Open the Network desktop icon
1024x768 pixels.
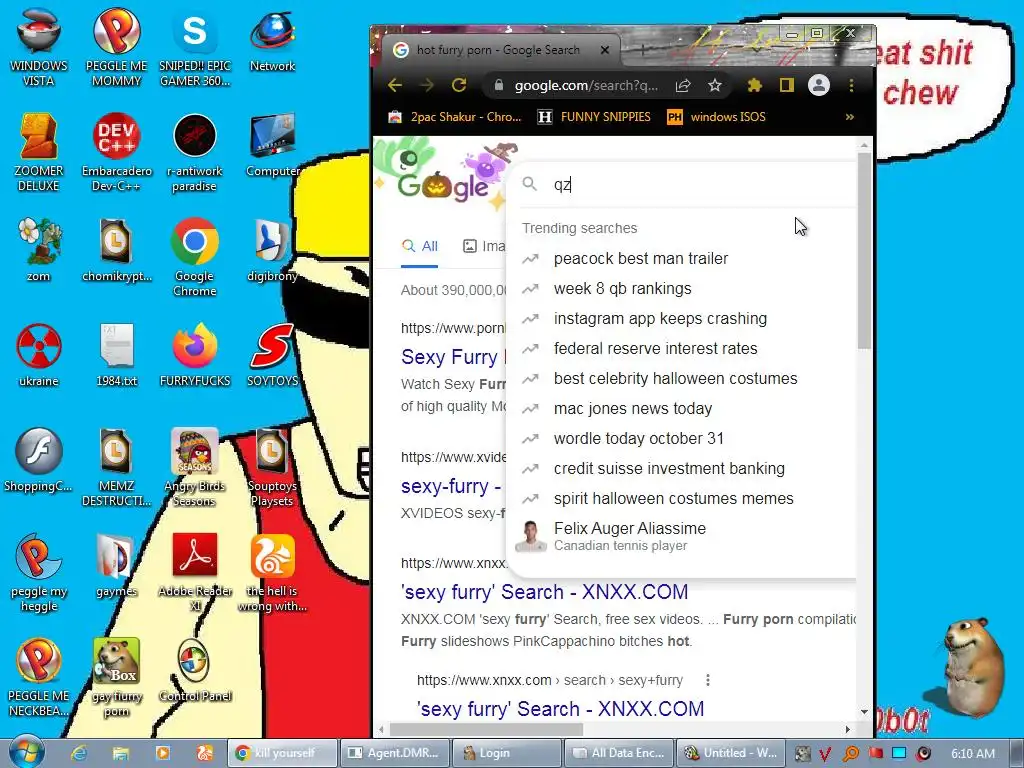coord(272,39)
